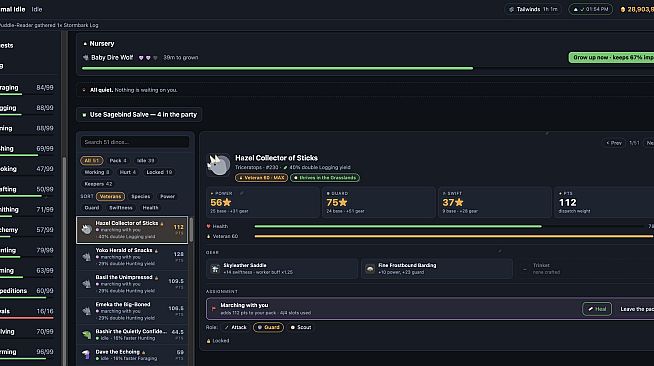Image resolution: width=654 pixels, height=366 pixels.
Task: Click the Guard 75 stat card
Action: pyautogui.click(x=378, y=202)
